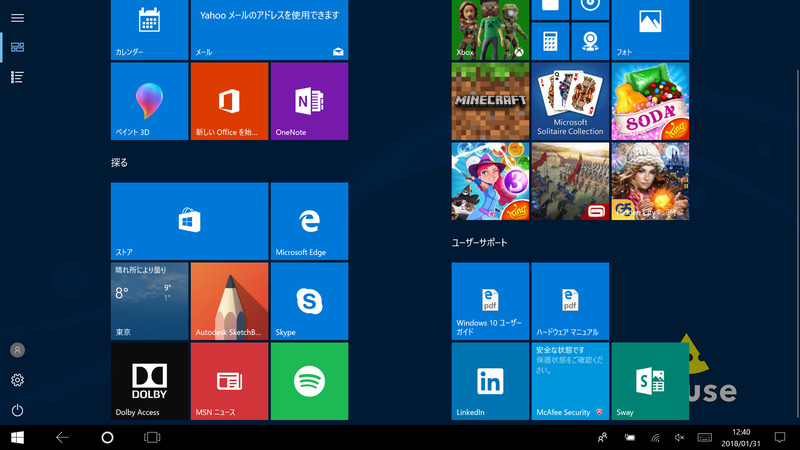
Task: Open ハードウェア マニュアル PDF
Action: coord(570,302)
